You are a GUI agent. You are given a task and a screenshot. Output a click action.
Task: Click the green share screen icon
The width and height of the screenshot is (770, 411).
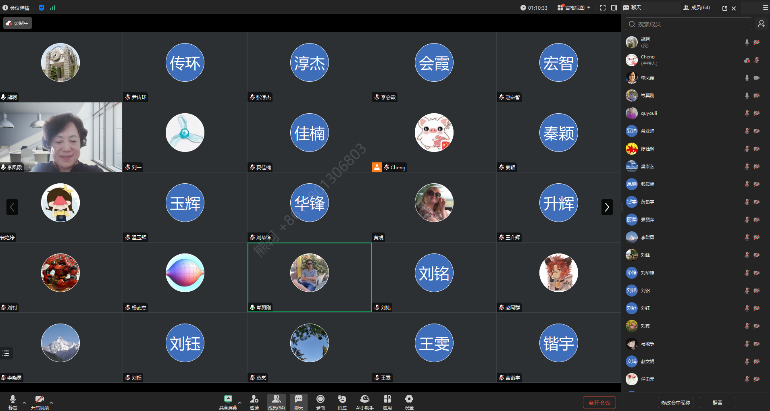(228, 399)
